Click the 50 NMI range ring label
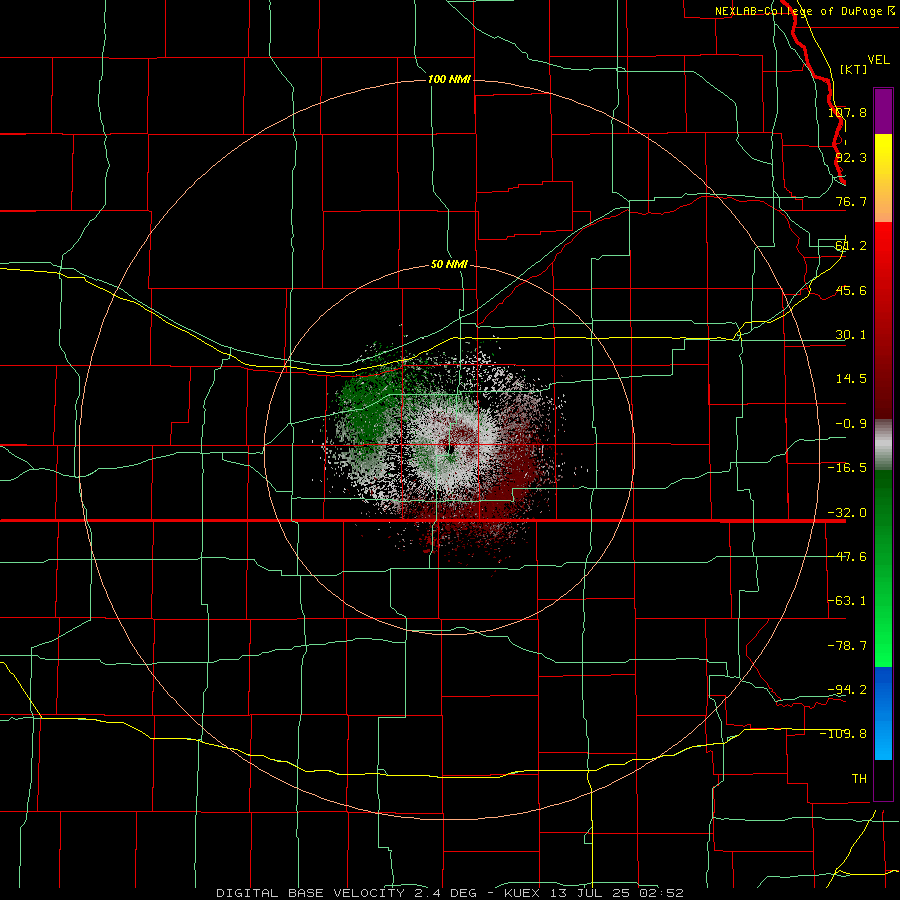The width and height of the screenshot is (900, 900). pyautogui.click(x=449, y=265)
